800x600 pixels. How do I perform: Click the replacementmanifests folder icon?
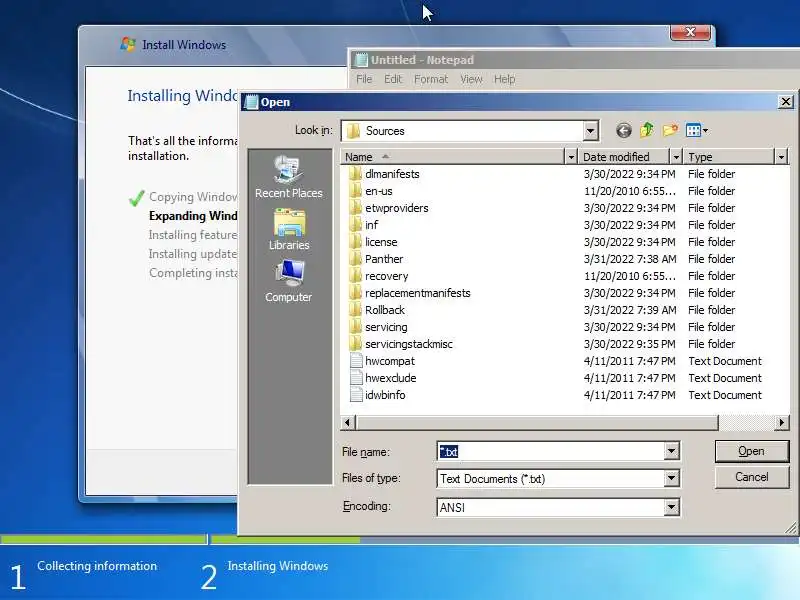coord(356,293)
